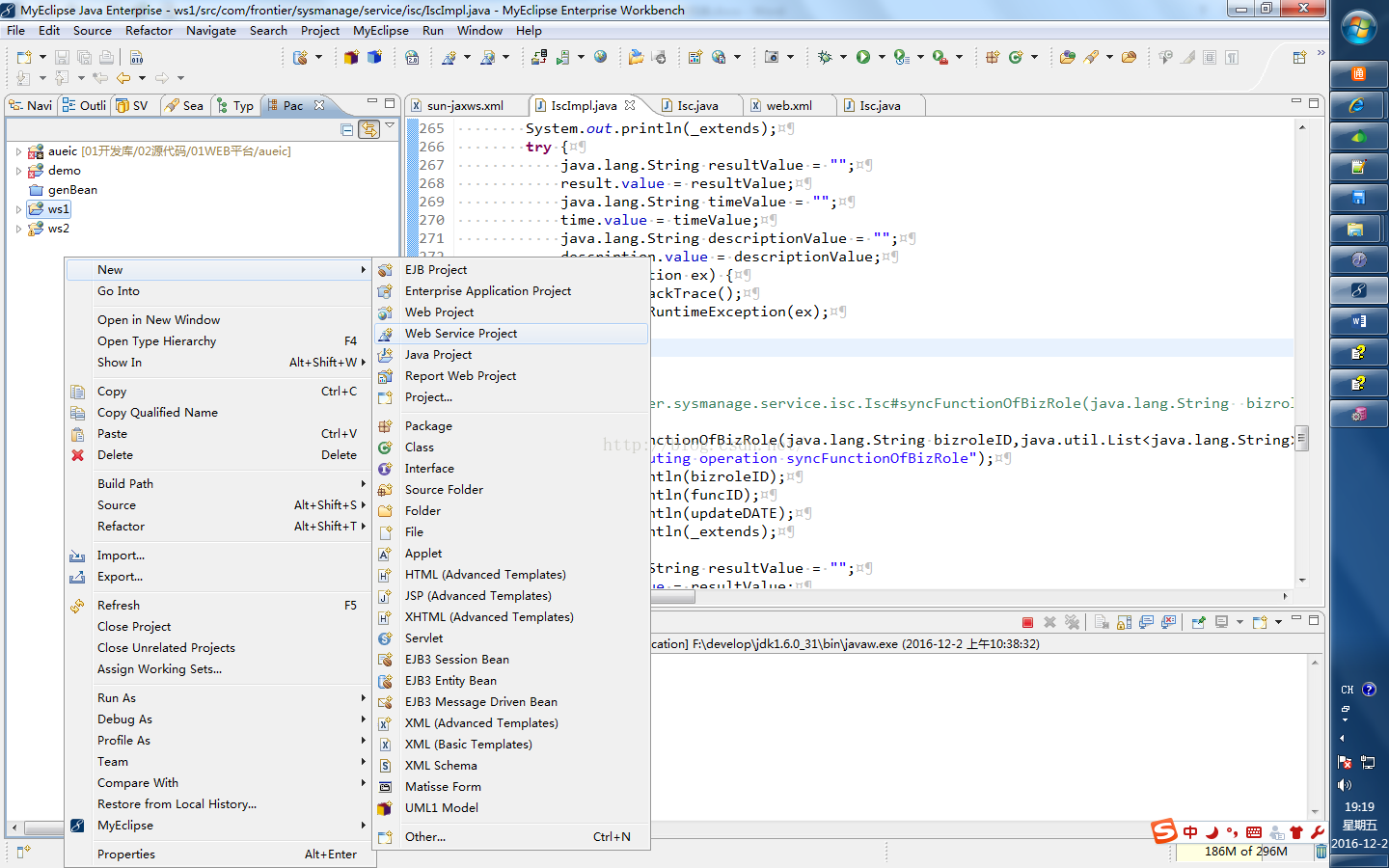
Task: Toggle Show Console When Standard Out Changes
Action: pyautogui.click(x=1146, y=623)
